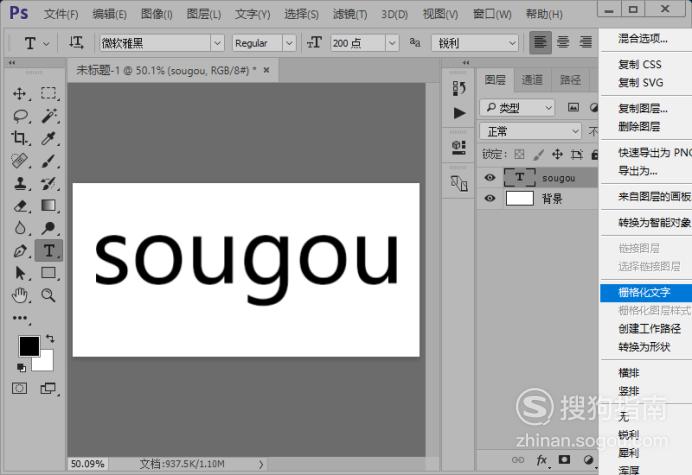Select the Hand tool
Screen dimensions: 692x475
click(20, 295)
